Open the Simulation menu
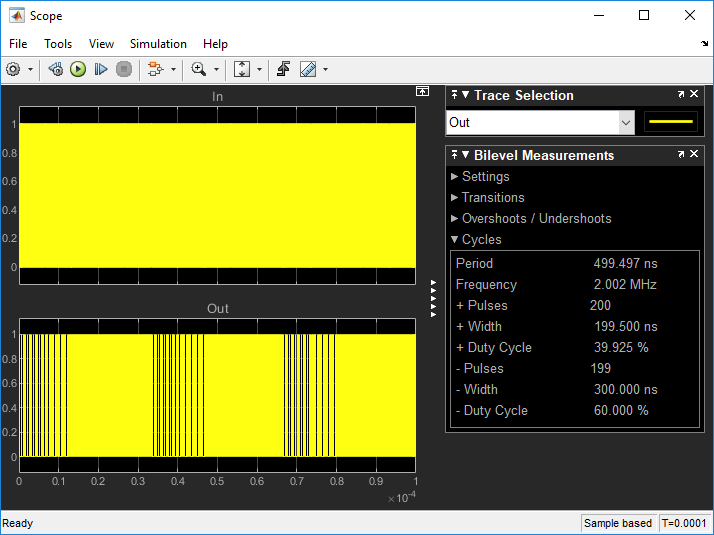The width and height of the screenshot is (714, 535). tap(158, 44)
